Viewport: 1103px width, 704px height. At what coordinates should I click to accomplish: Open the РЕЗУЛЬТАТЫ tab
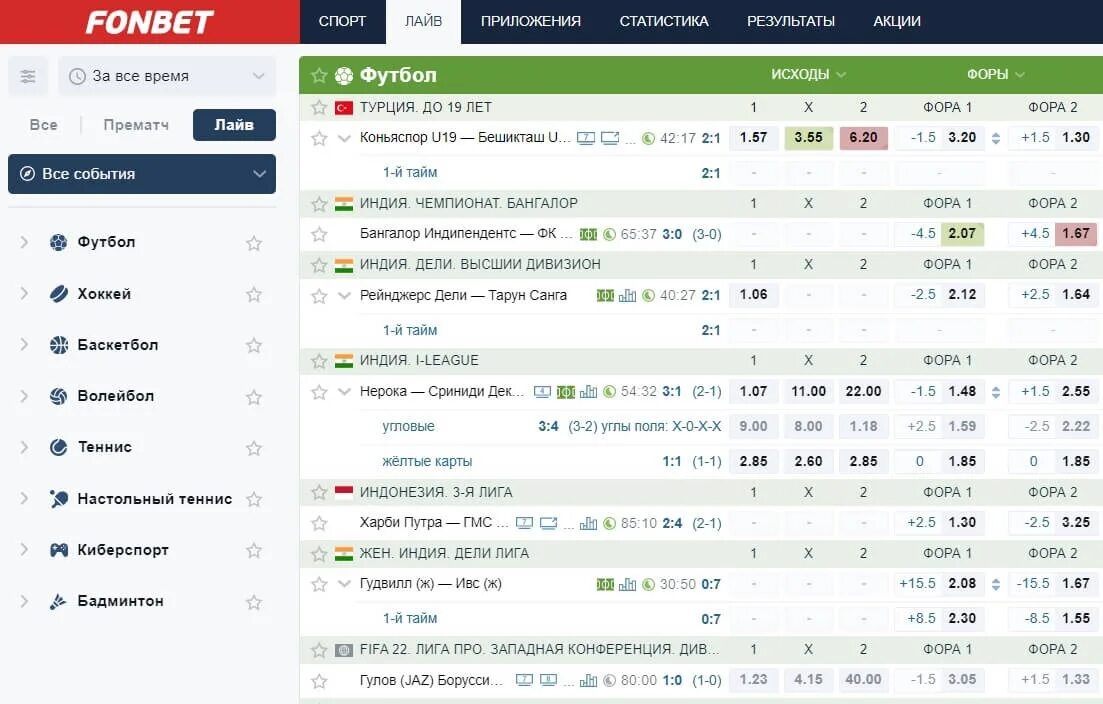pos(791,21)
